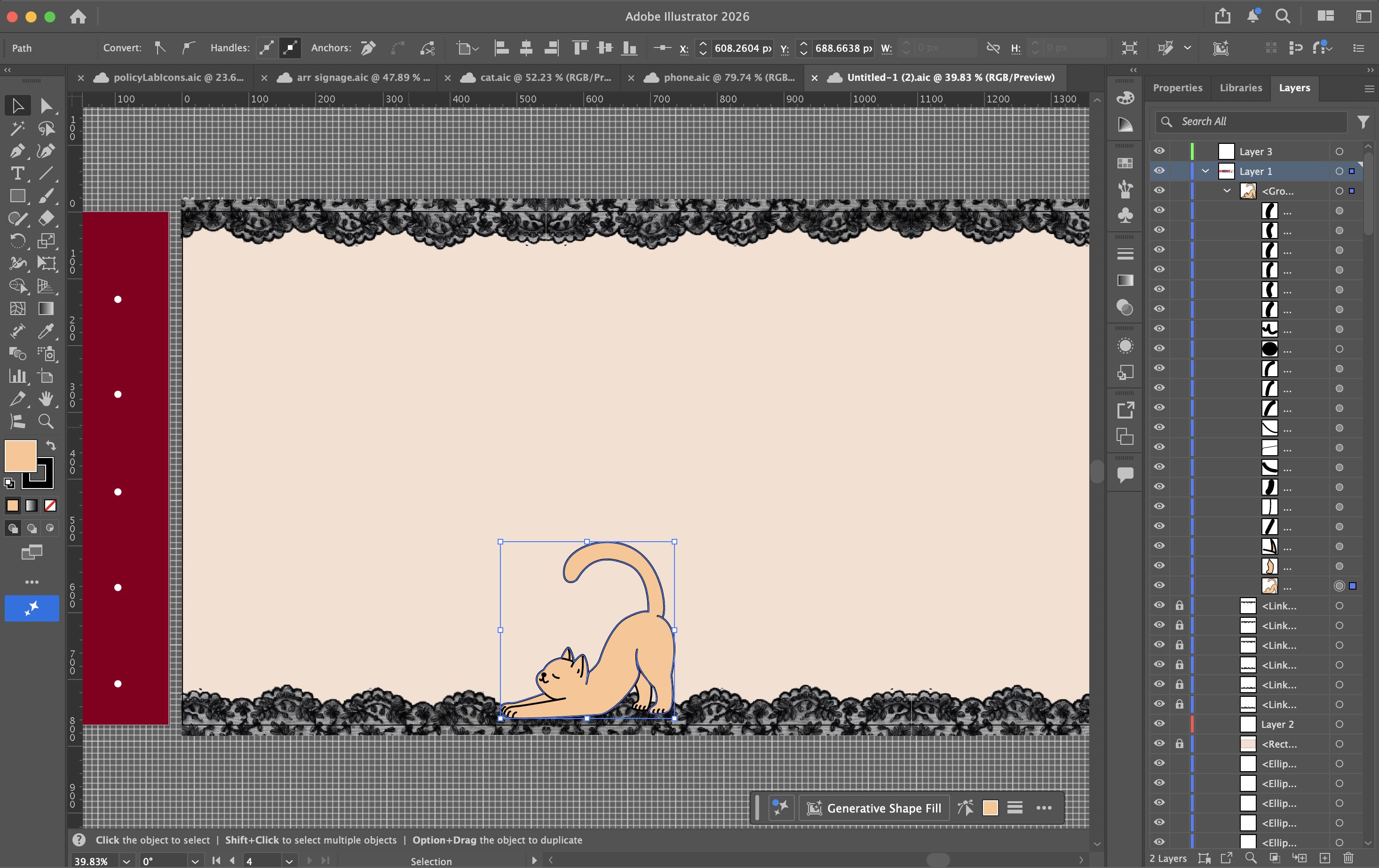The width and height of the screenshot is (1379, 868).
Task: Click the blue Generative AI tool button
Action: (32, 608)
